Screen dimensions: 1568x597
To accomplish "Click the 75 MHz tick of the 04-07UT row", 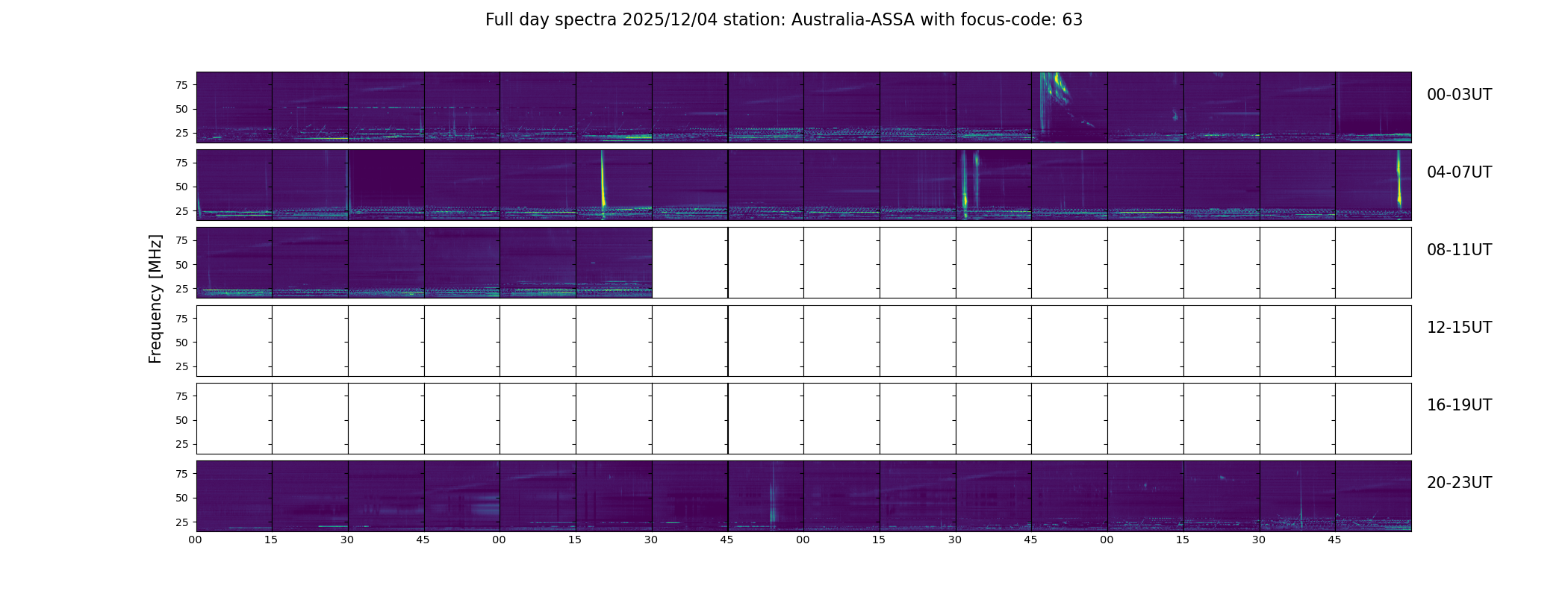I will click(x=181, y=163).
